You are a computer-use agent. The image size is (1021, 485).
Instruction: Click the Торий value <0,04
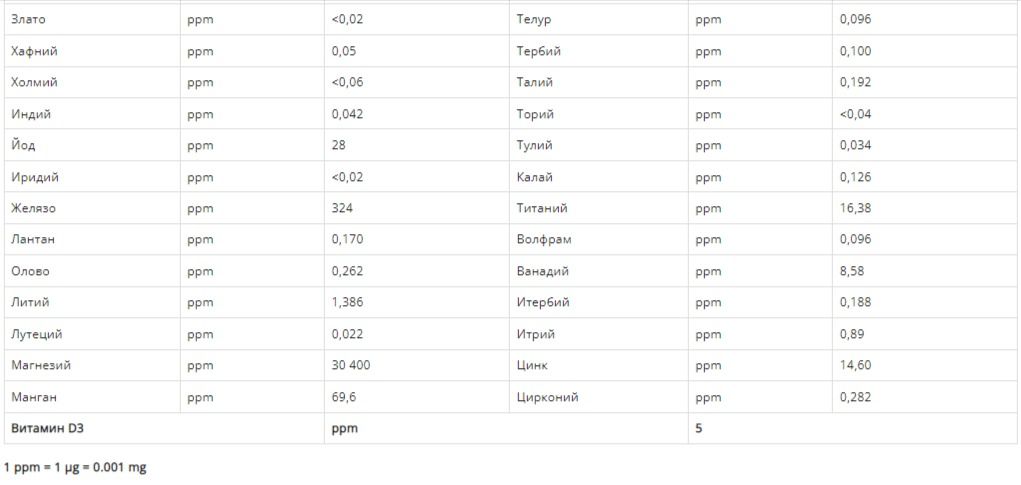[x=855, y=114]
